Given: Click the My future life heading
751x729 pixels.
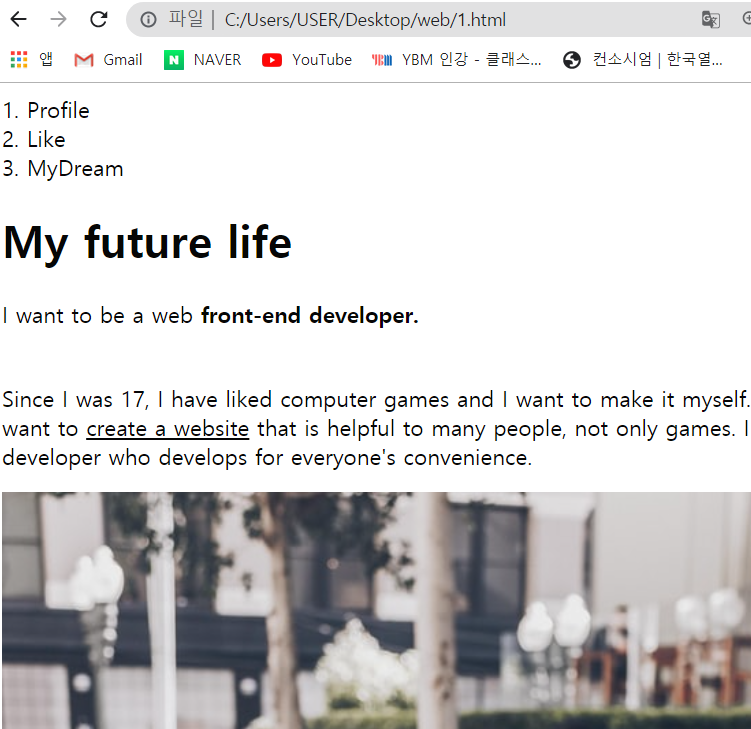Looking at the screenshot, I should [148, 243].
